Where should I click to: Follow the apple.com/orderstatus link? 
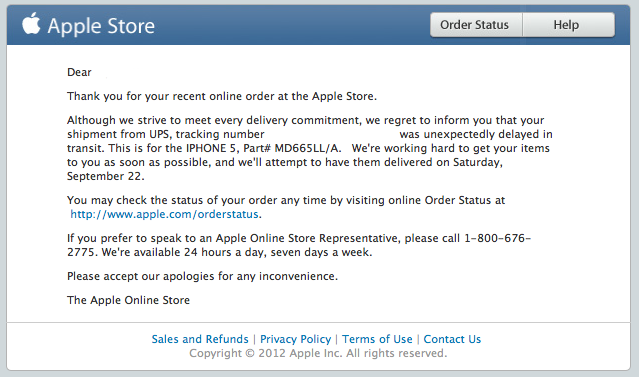point(164,214)
